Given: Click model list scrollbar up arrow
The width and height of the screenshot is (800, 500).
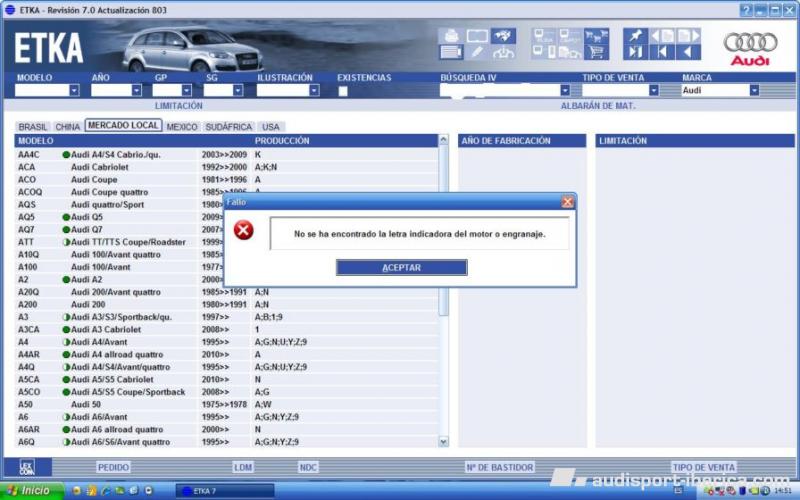Looking at the screenshot, I should click(443, 139).
